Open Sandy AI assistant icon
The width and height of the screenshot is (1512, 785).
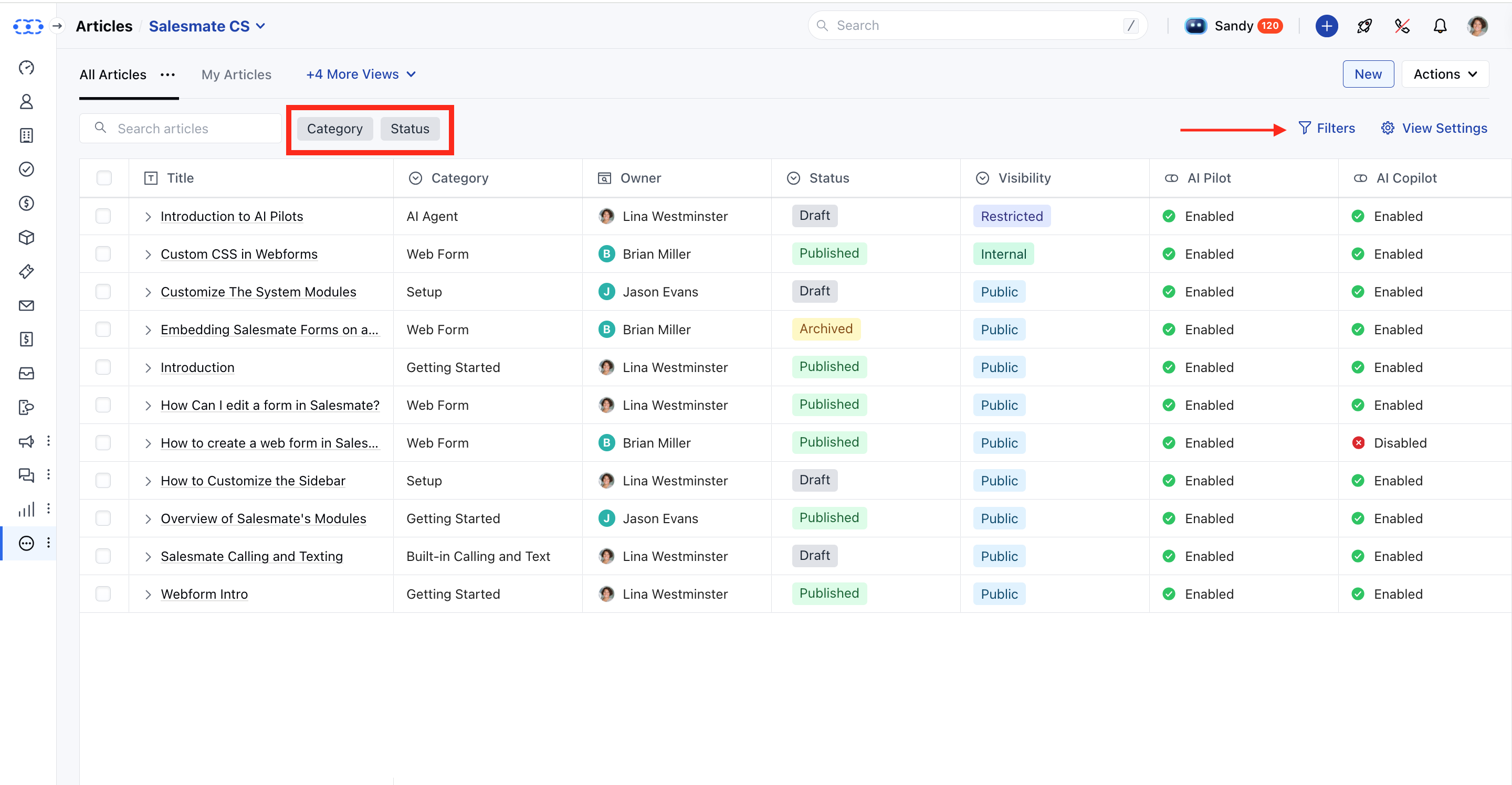[1195, 26]
